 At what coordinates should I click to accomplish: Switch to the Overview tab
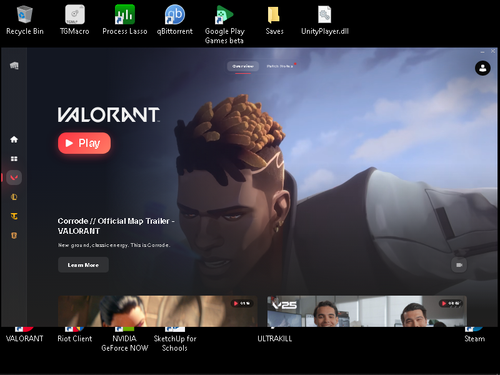243,66
